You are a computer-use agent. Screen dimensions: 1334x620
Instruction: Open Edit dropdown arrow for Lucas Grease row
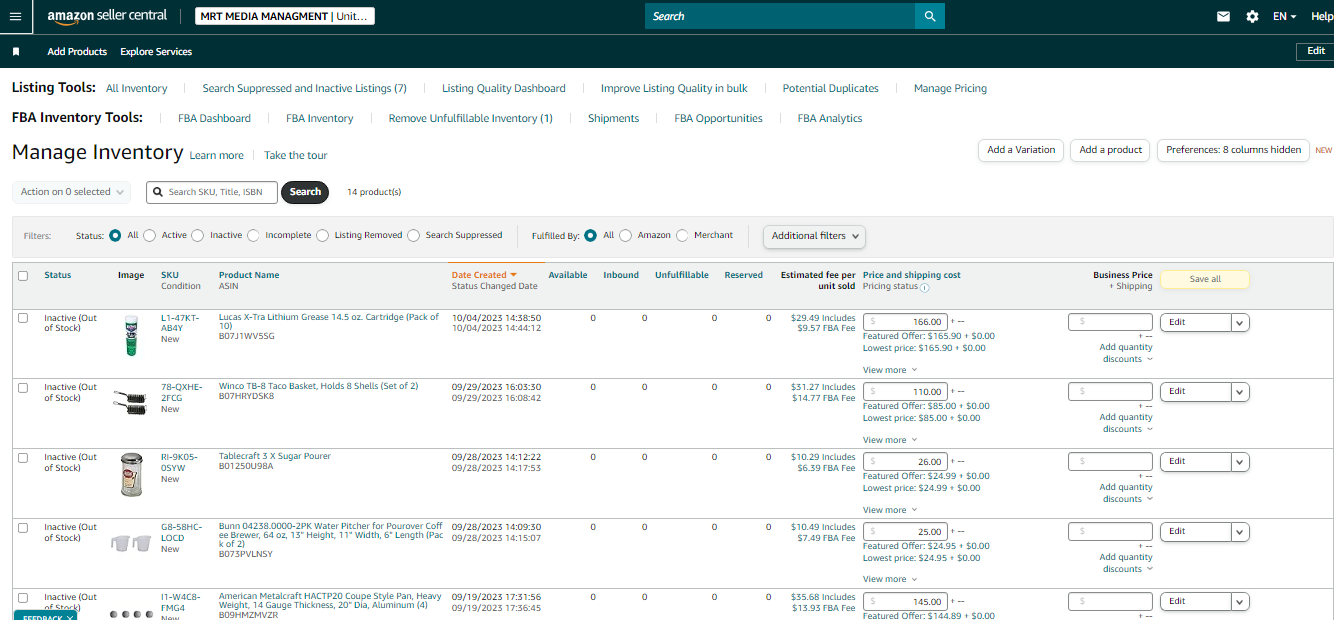pos(1240,322)
